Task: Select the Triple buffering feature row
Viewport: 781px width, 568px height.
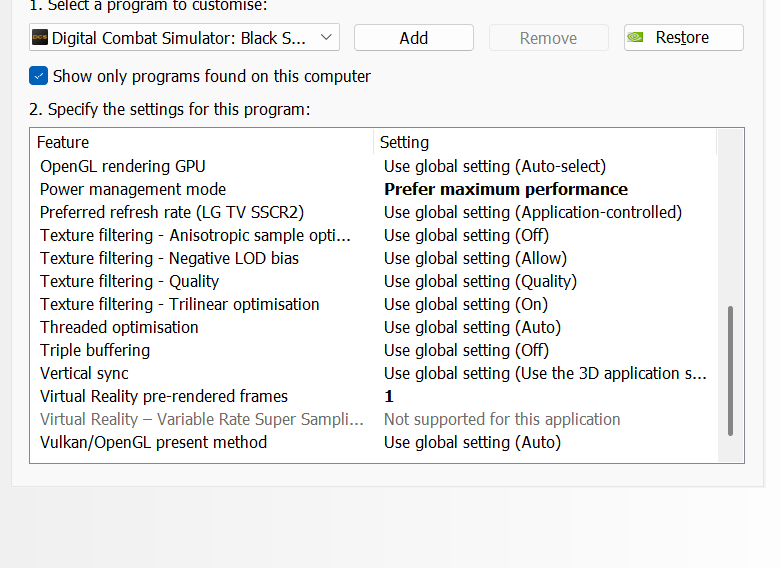Action: 95,350
